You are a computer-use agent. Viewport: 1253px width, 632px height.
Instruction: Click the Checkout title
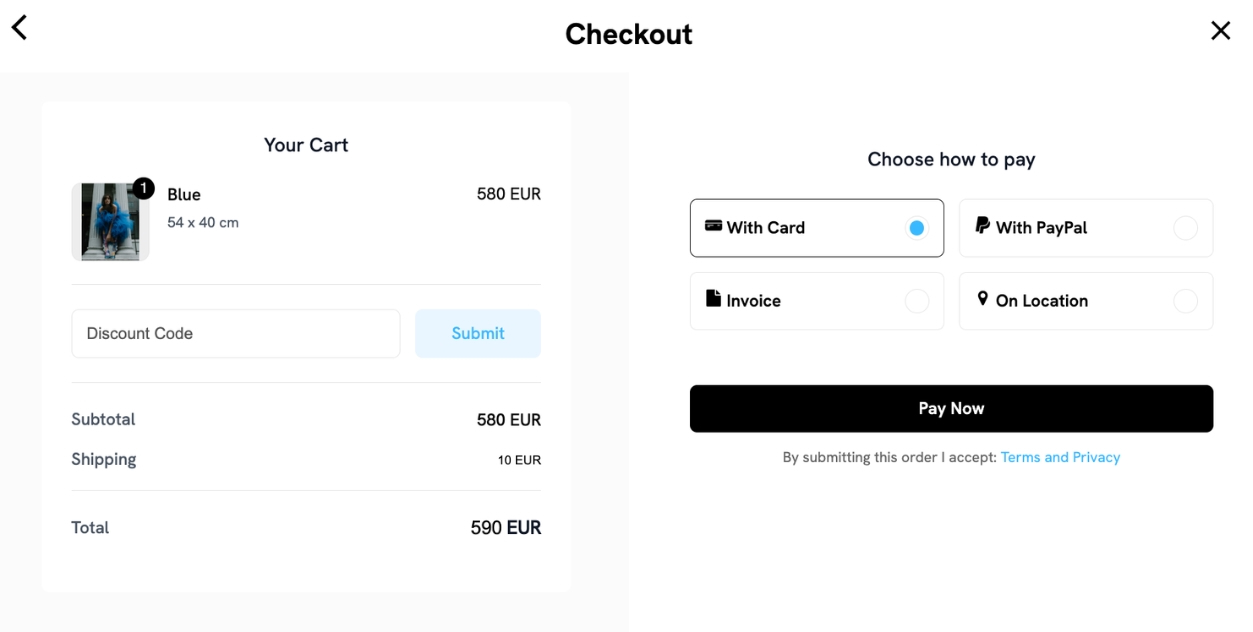(x=628, y=34)
